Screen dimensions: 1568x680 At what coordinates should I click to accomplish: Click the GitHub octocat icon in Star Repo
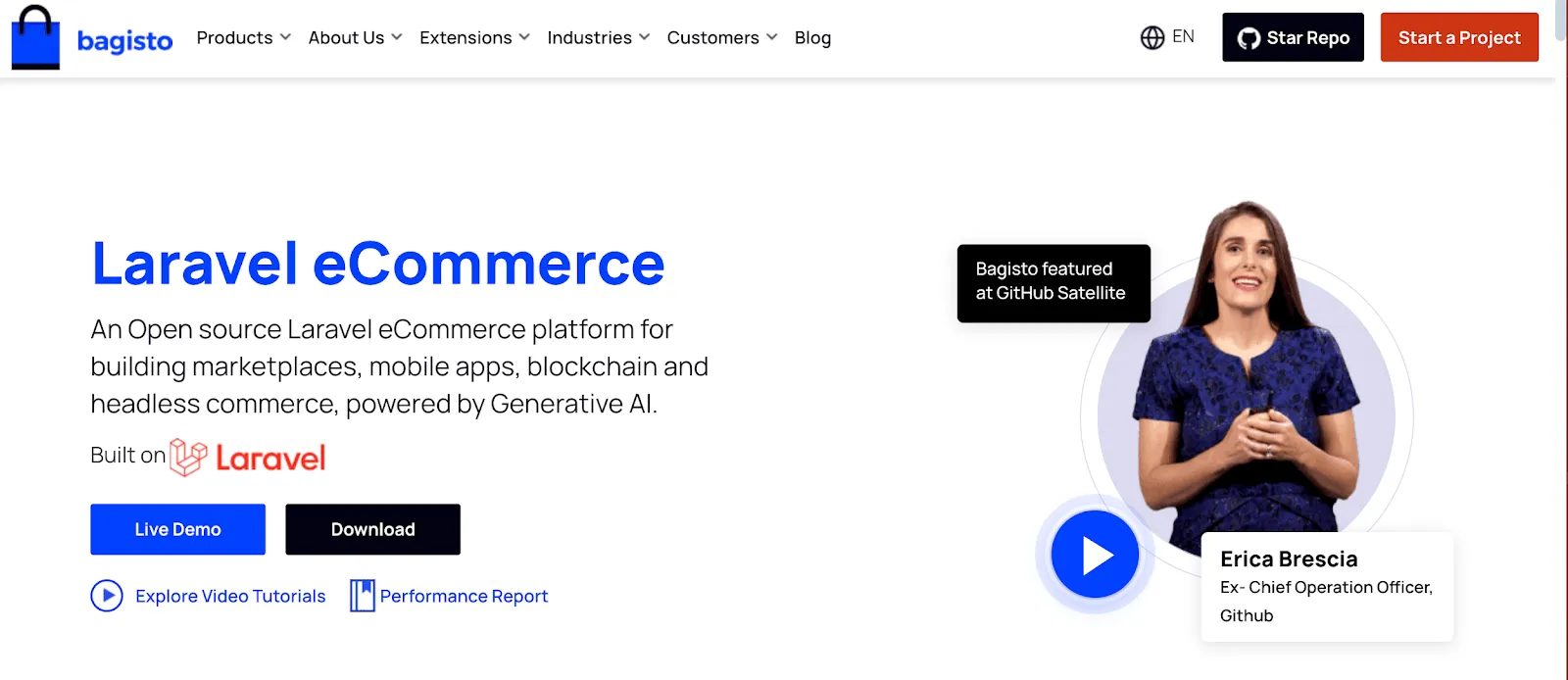click(1249, 38)
